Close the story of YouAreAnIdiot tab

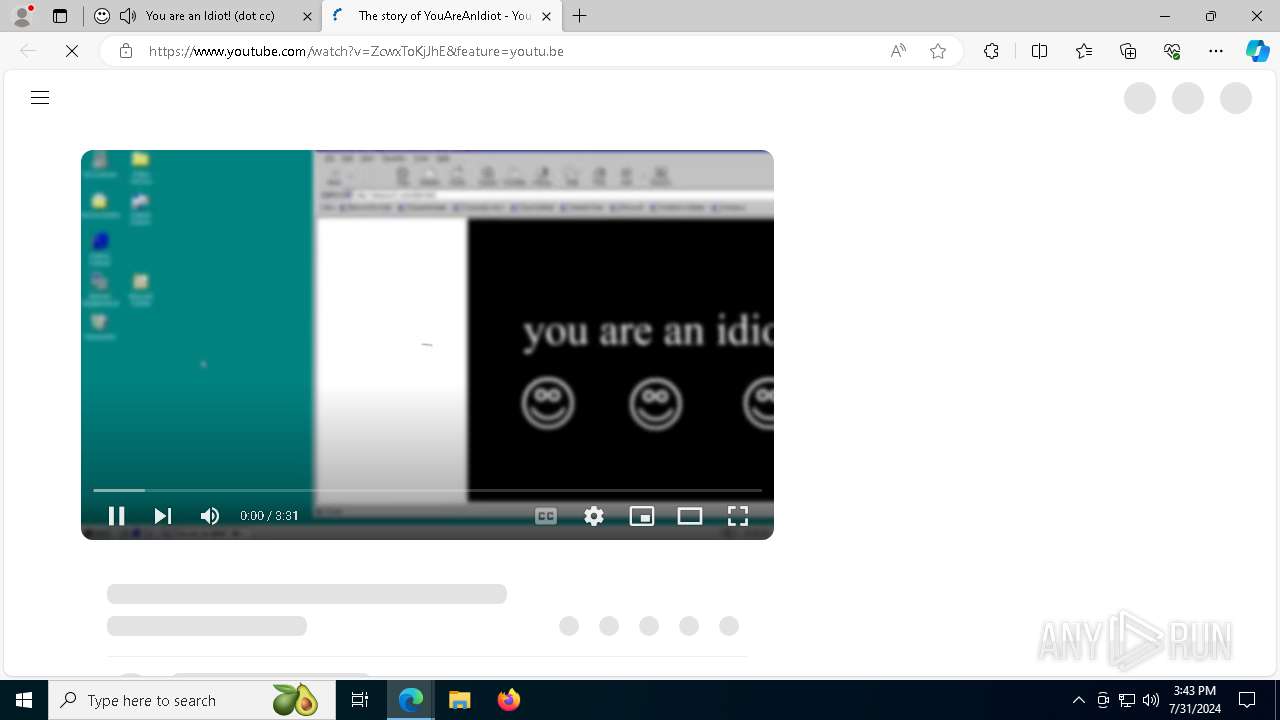(547, 16)
